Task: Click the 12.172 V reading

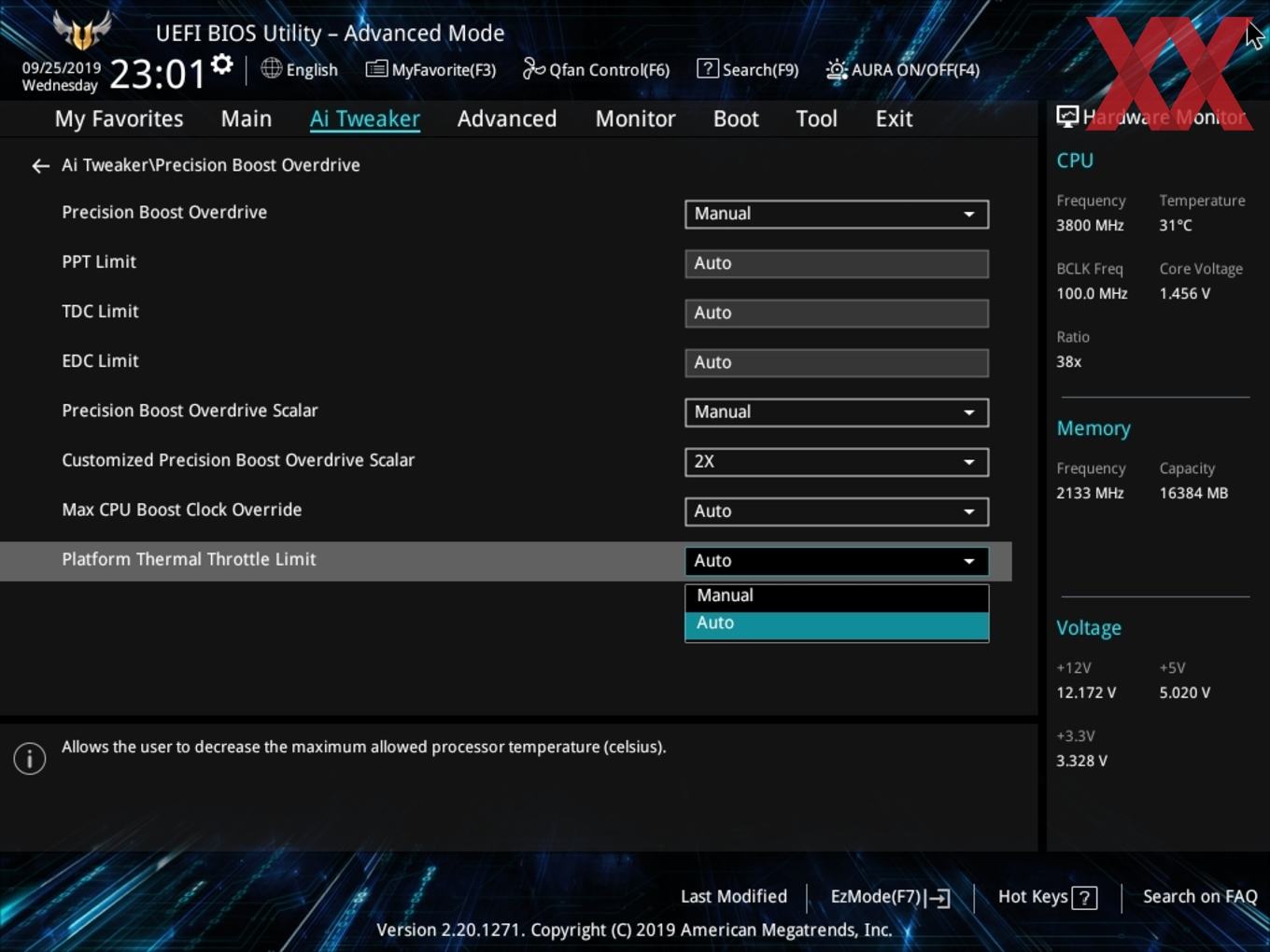Action: (x=1086, y=693)
